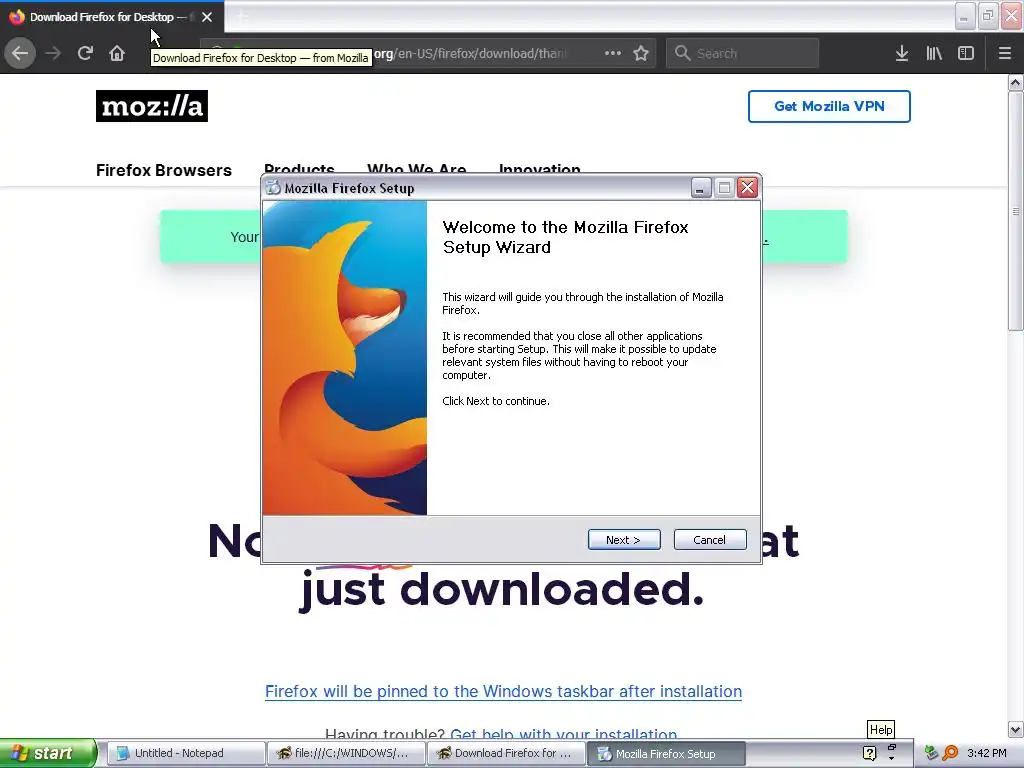Minimize the Firefox browser window
The image size is (1024, 768).
tap(965, 16)
